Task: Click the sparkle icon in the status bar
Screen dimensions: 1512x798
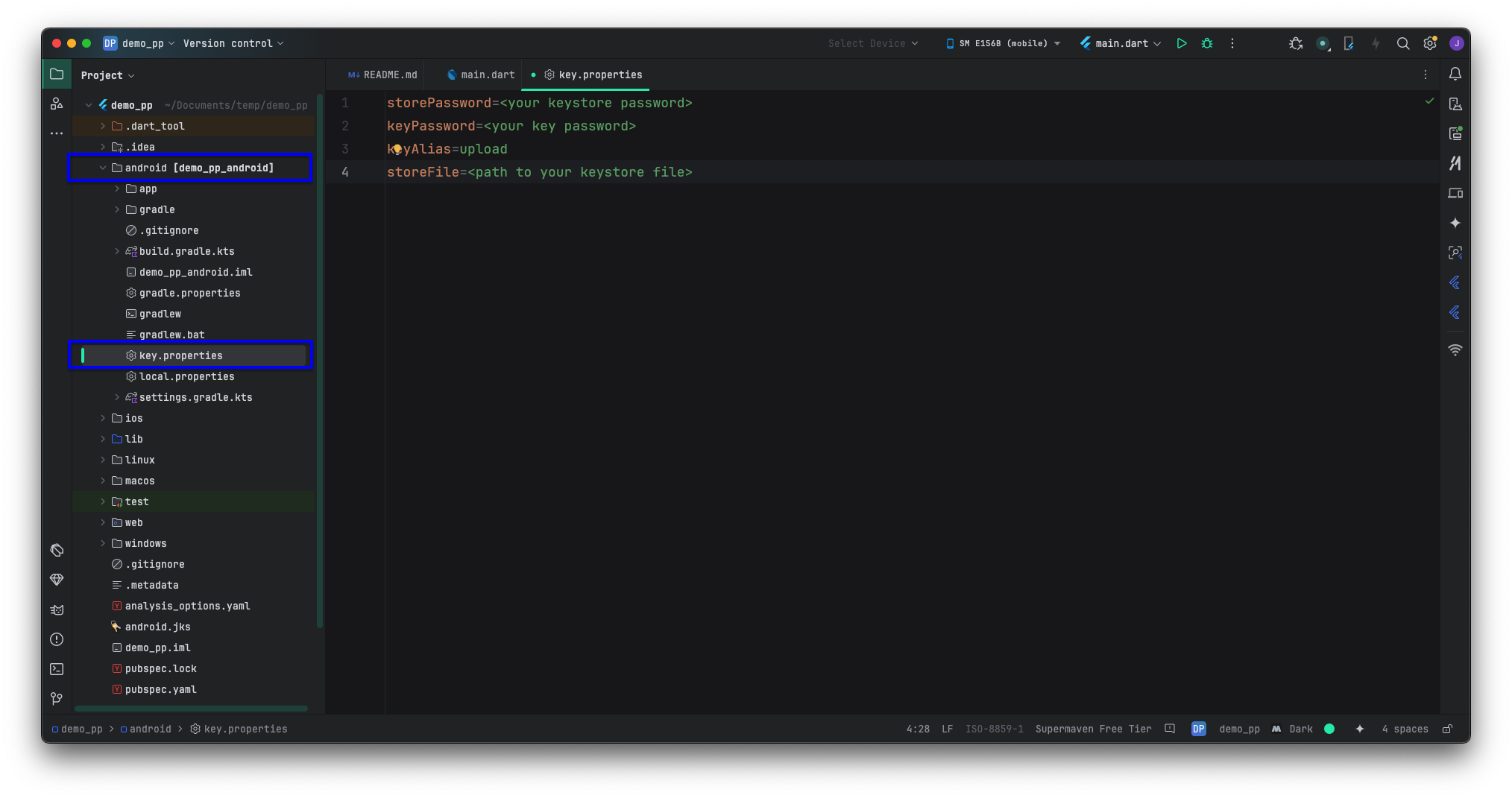Action: [1360, 729]
